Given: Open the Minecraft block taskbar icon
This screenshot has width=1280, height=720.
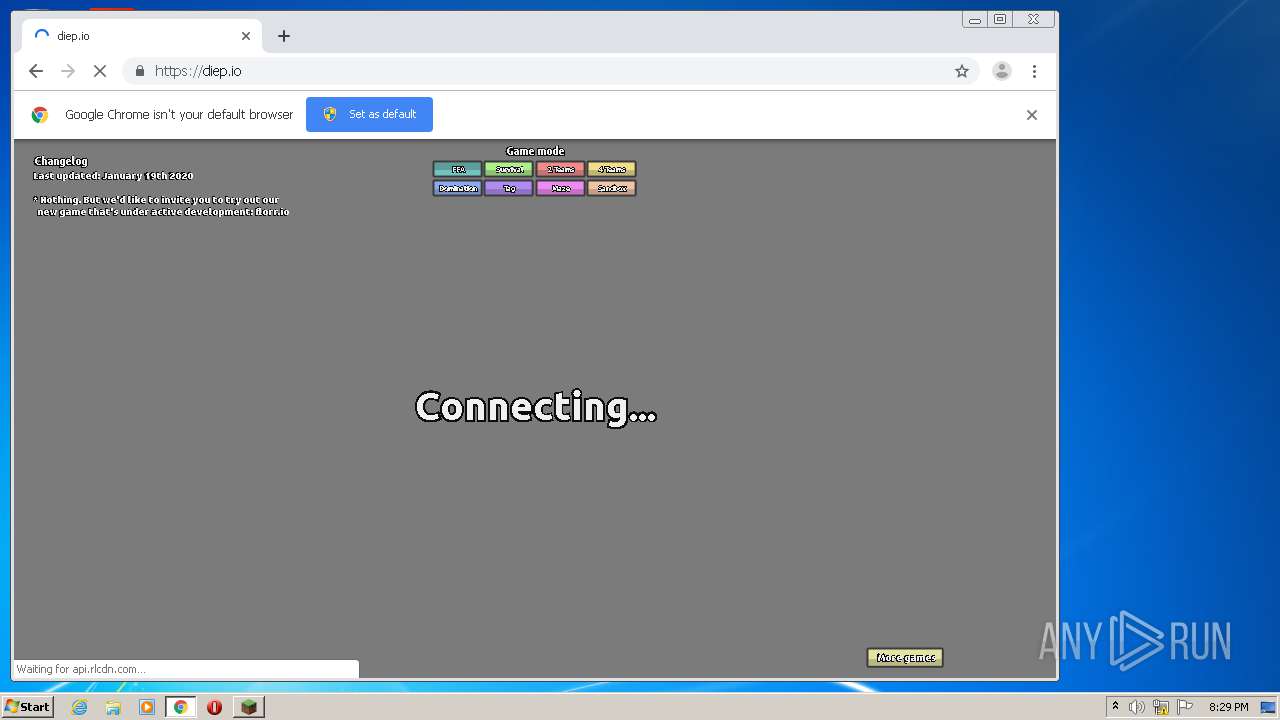Looking at the screenshot, I should (248, 707).
